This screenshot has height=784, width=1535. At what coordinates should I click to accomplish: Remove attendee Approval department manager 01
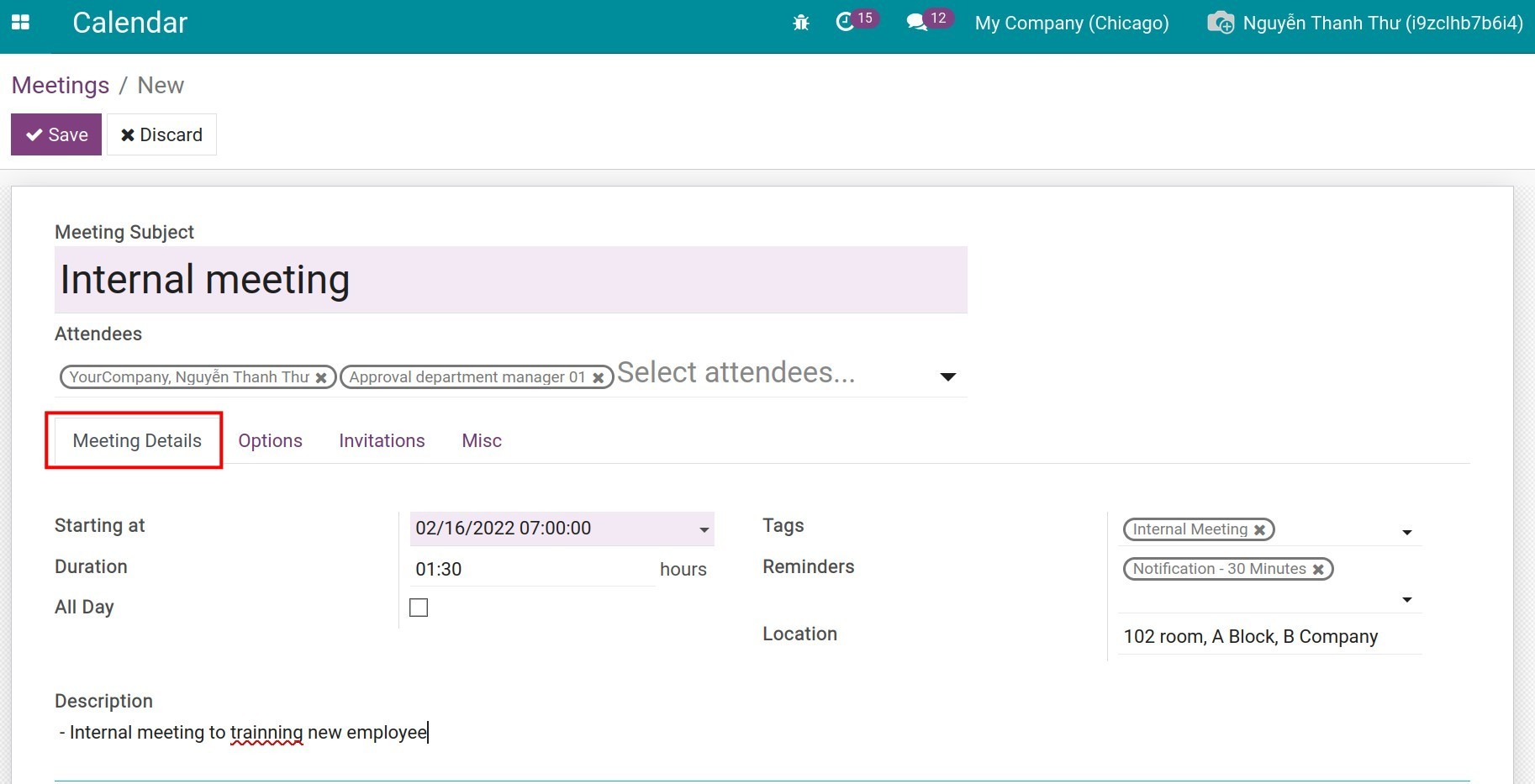598,377
